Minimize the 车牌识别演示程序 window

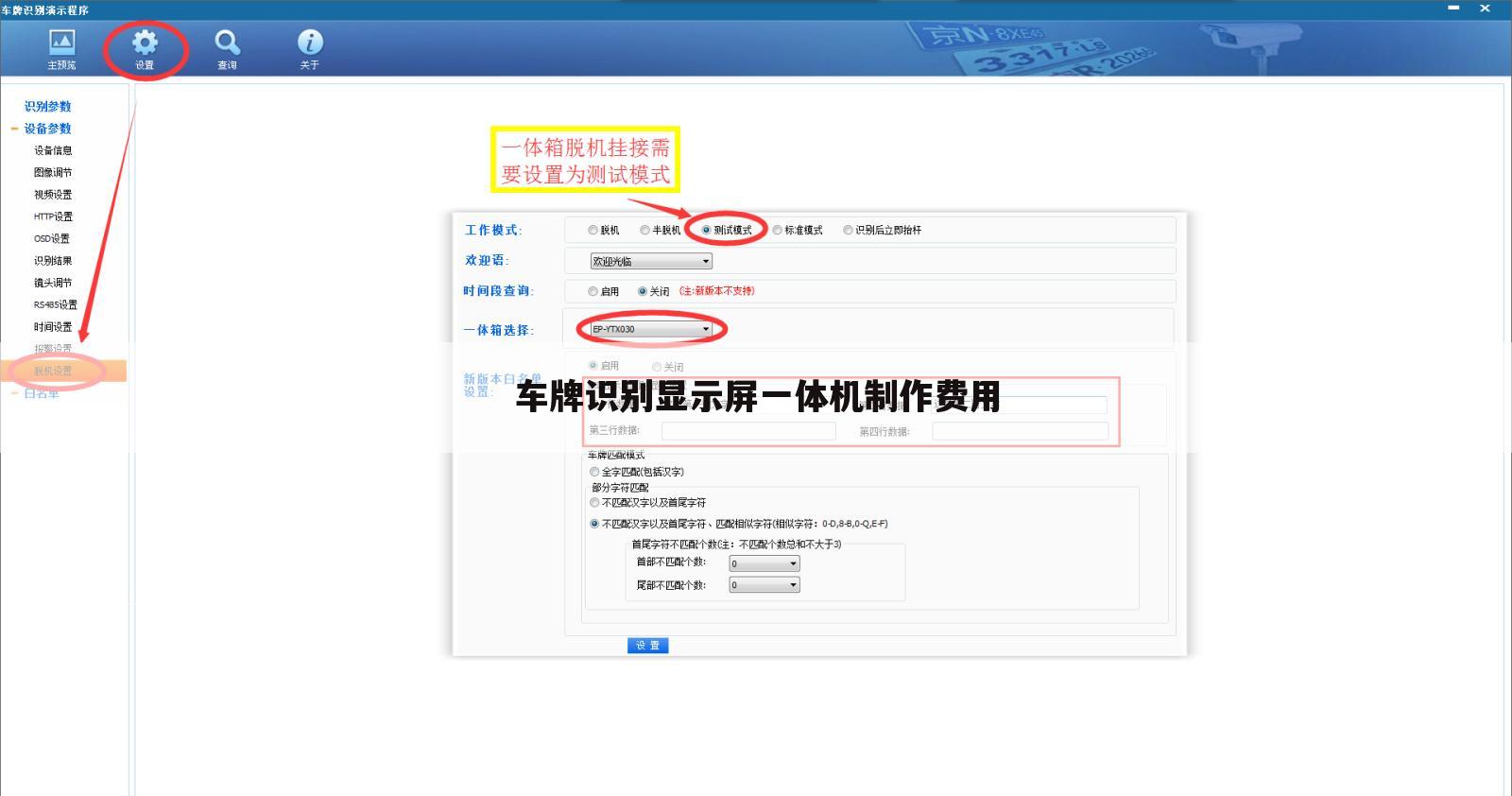click(x=1453, y=8)
